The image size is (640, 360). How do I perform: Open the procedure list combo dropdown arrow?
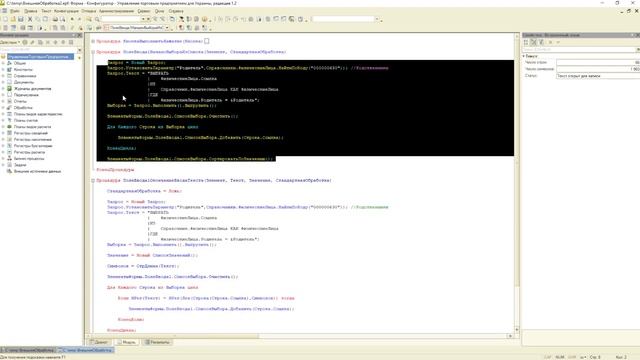(x=167, y=28)
